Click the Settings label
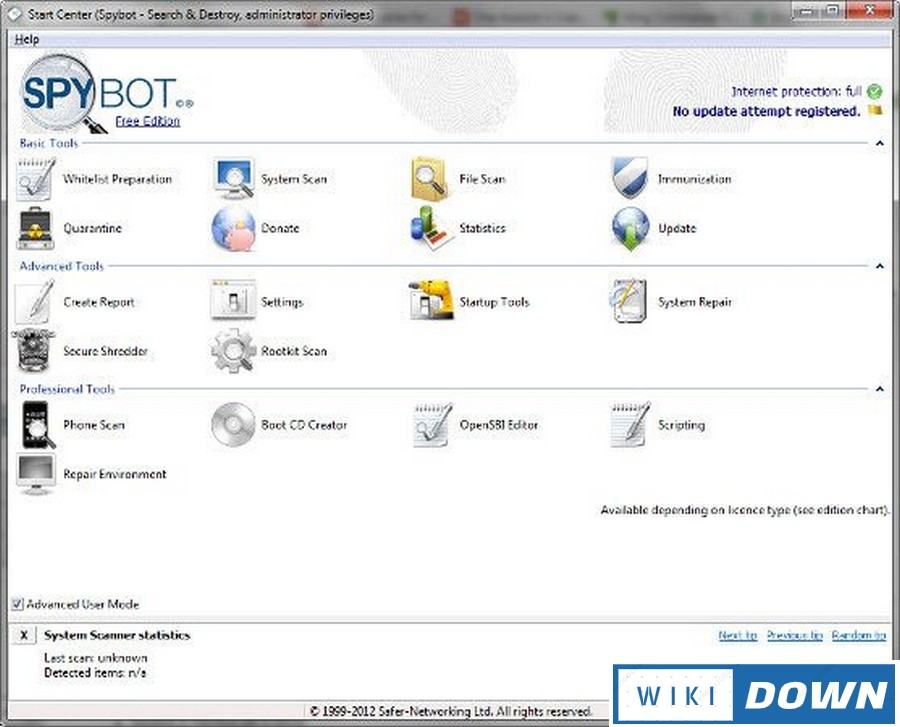Image resolution: width=900 pixels, height=727 pixels. (x=282, y=302)
